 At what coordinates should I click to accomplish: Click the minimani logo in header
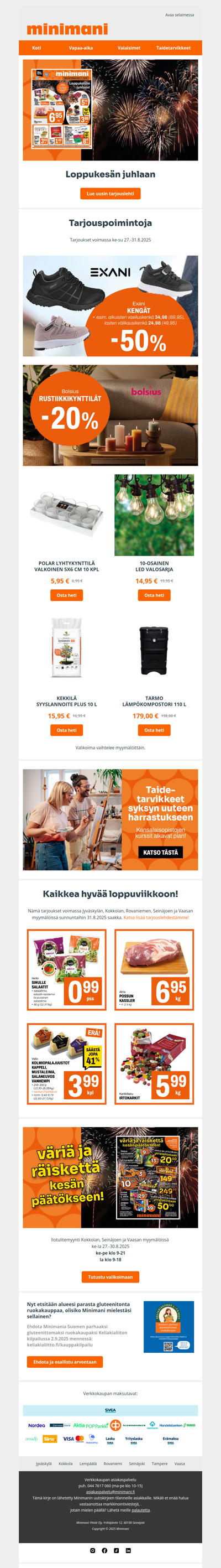(67, 29)
